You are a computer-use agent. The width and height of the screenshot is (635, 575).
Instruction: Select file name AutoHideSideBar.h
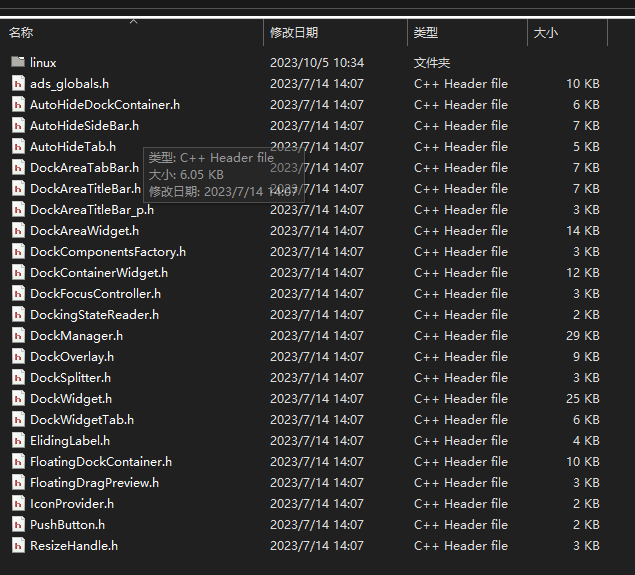point(84,126)
